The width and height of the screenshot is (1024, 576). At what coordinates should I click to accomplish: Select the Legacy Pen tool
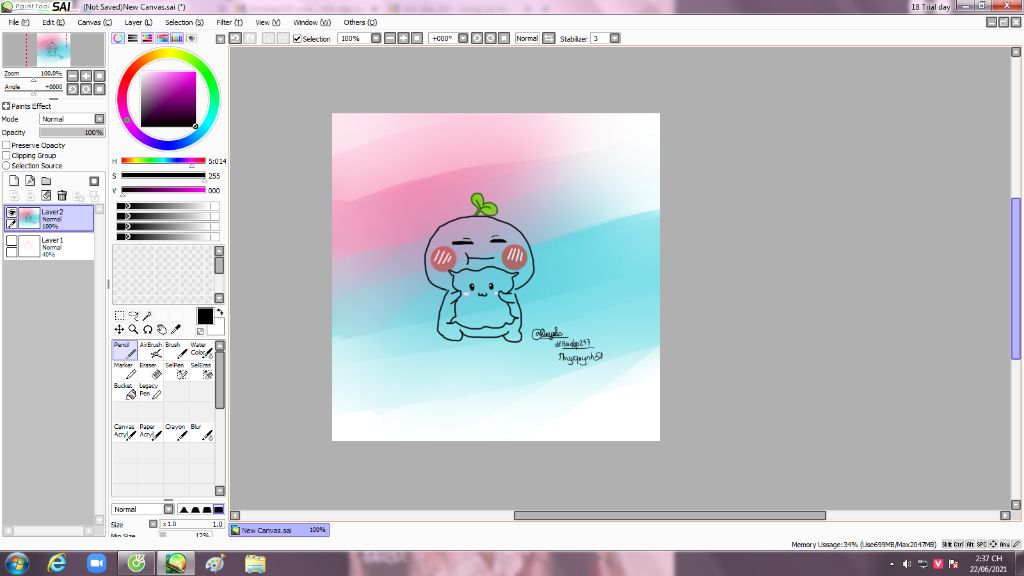click(150, 391)
